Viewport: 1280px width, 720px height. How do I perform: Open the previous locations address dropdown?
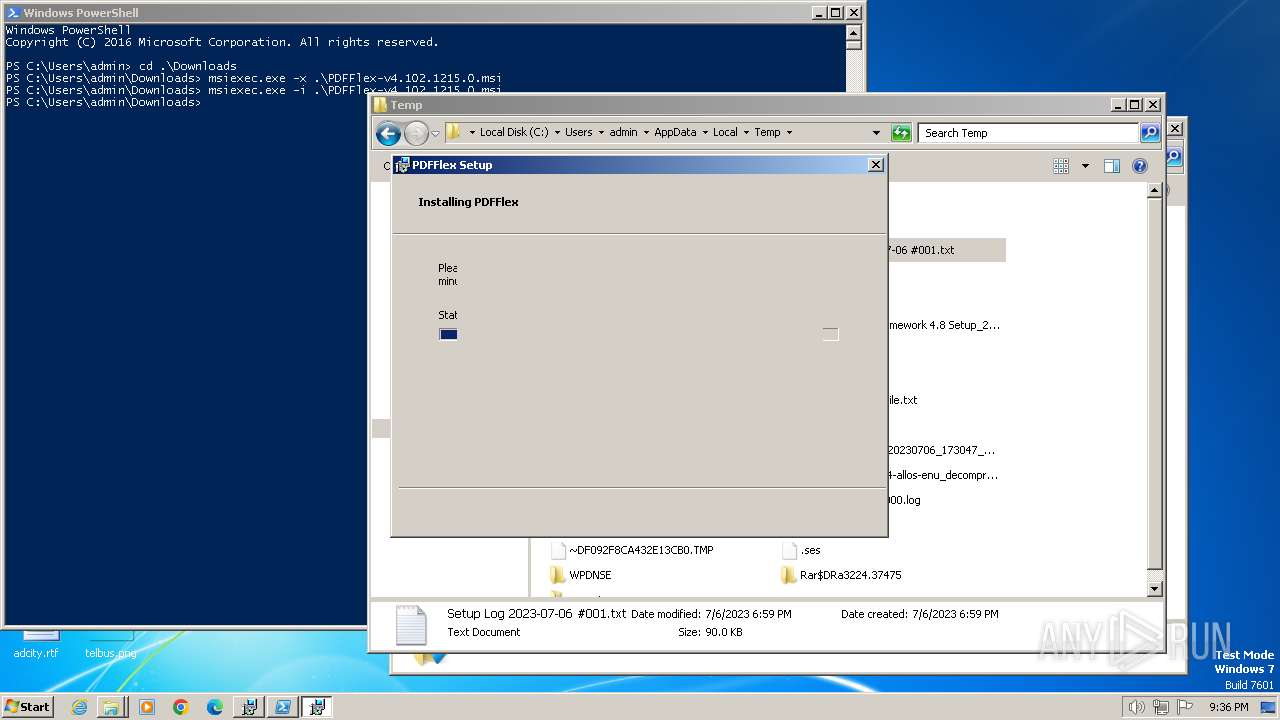point(876,132)
